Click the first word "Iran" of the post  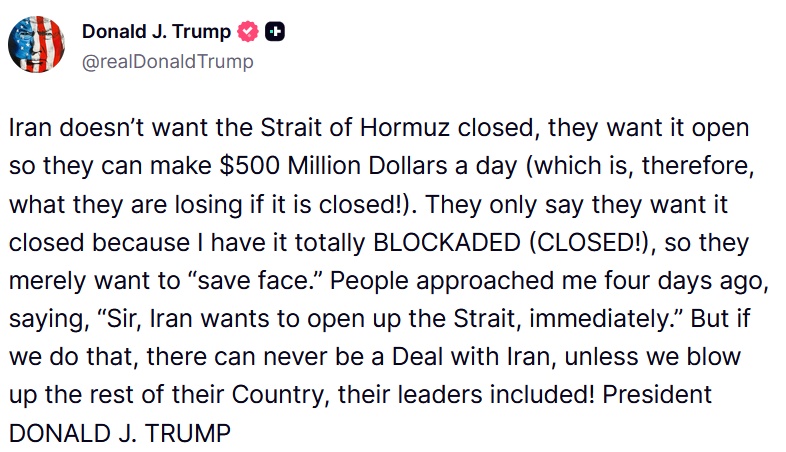[x=30, y=130]
